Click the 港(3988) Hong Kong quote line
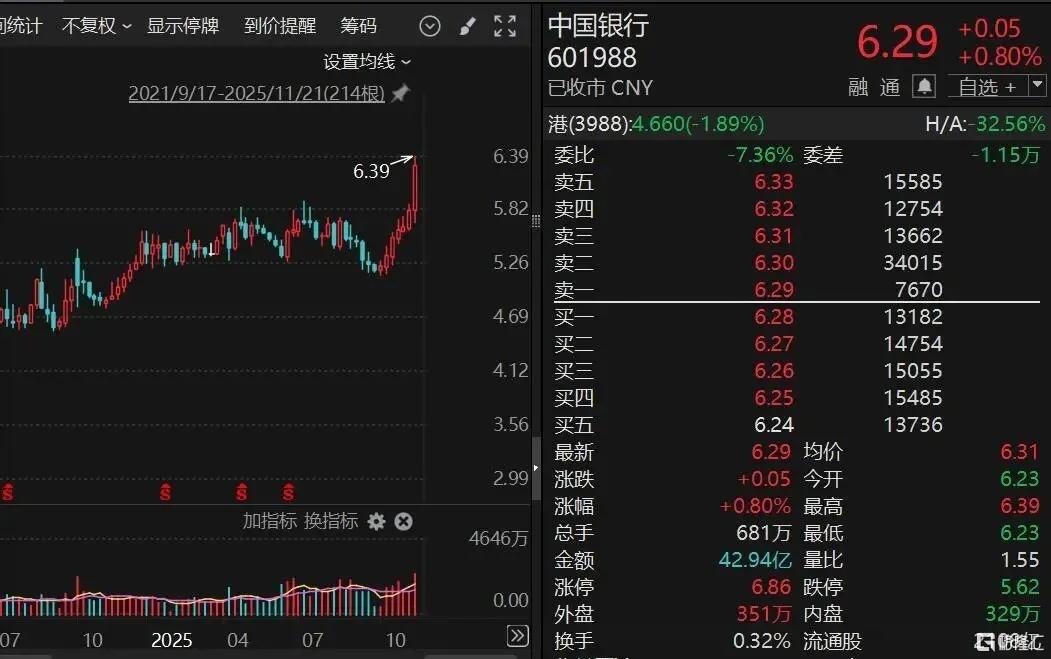The height and width of the screenshot is (659, 1051). coord(656,124)
